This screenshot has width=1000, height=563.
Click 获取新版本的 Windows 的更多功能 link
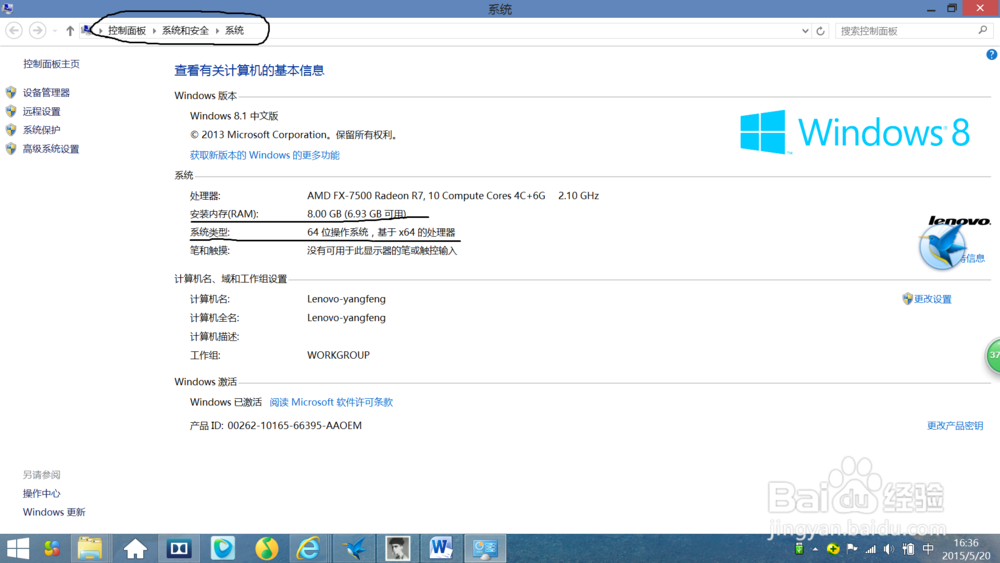click(x=265, y=155)
